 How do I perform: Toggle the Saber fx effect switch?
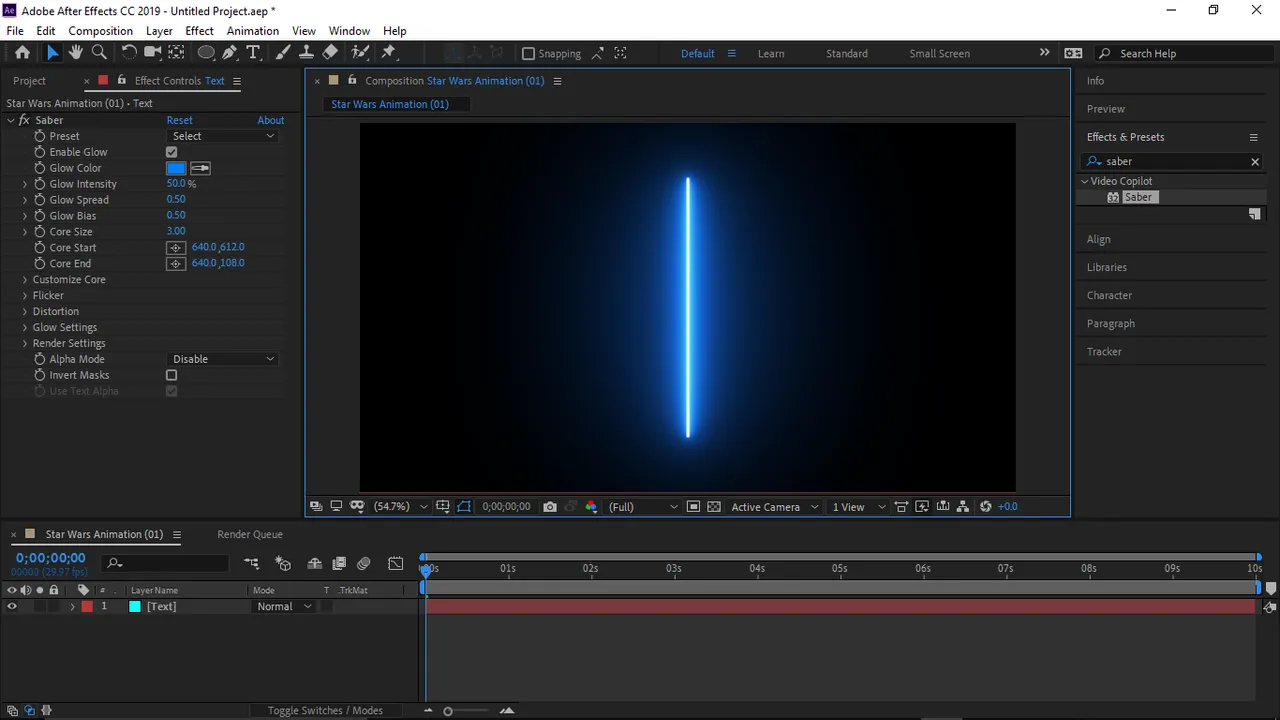(24, 120)
